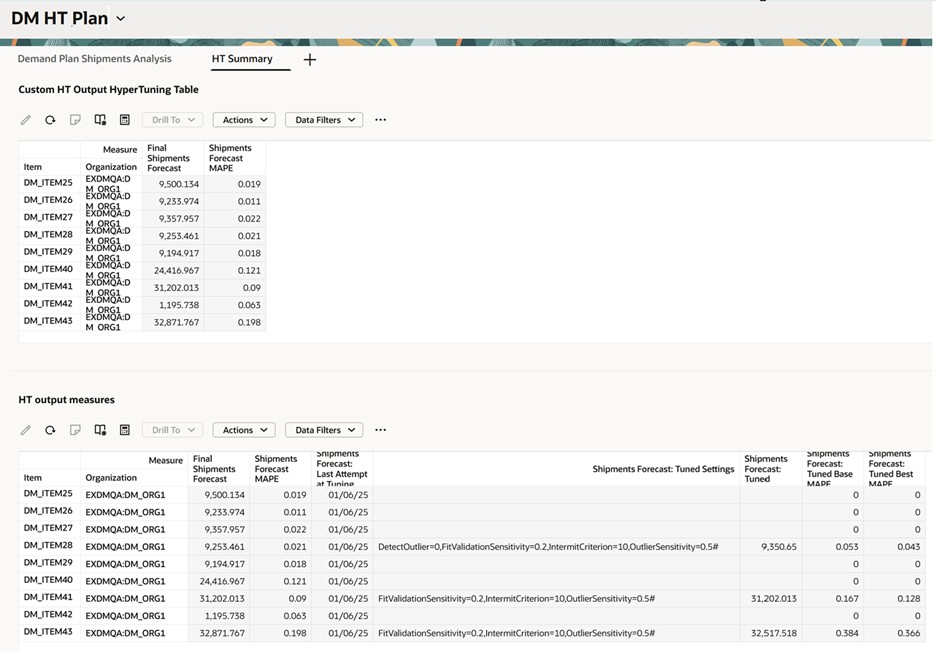Click the plus button to add a new tab

click(309, 59)
